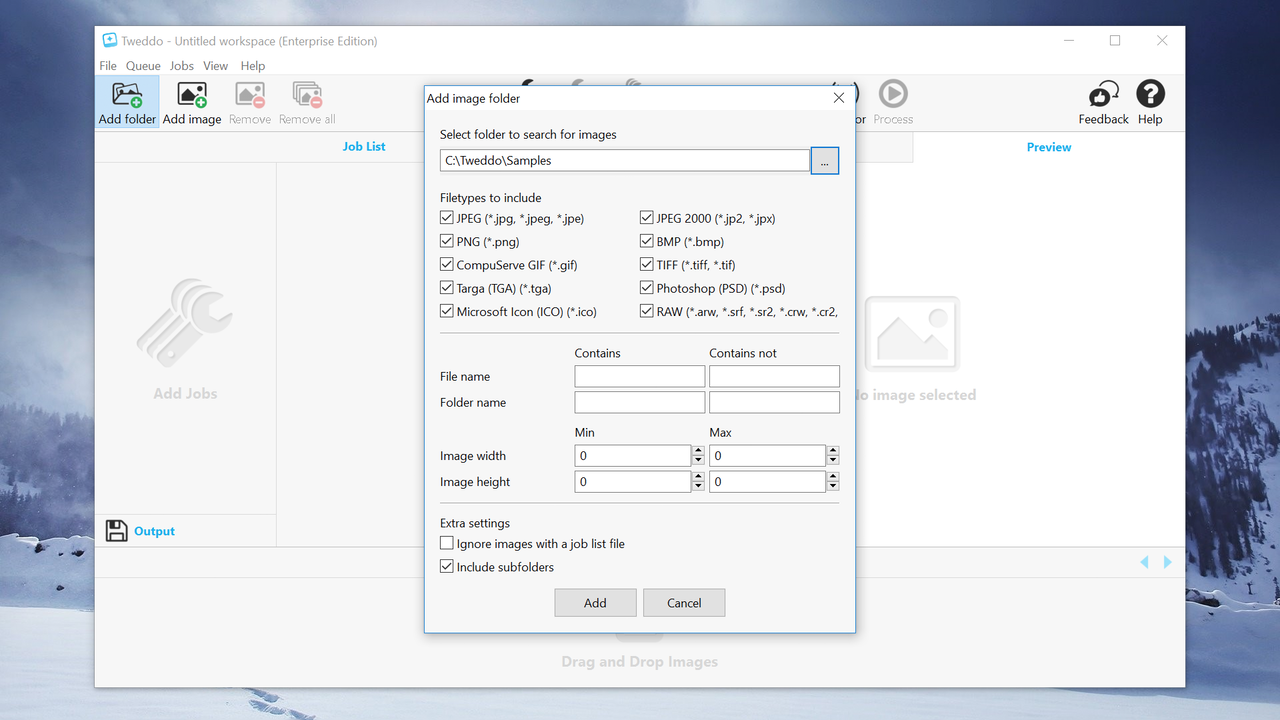Screen dimensions: 1280x720
Task: Click the Process play icon
Action: click(x=893, y=94)
